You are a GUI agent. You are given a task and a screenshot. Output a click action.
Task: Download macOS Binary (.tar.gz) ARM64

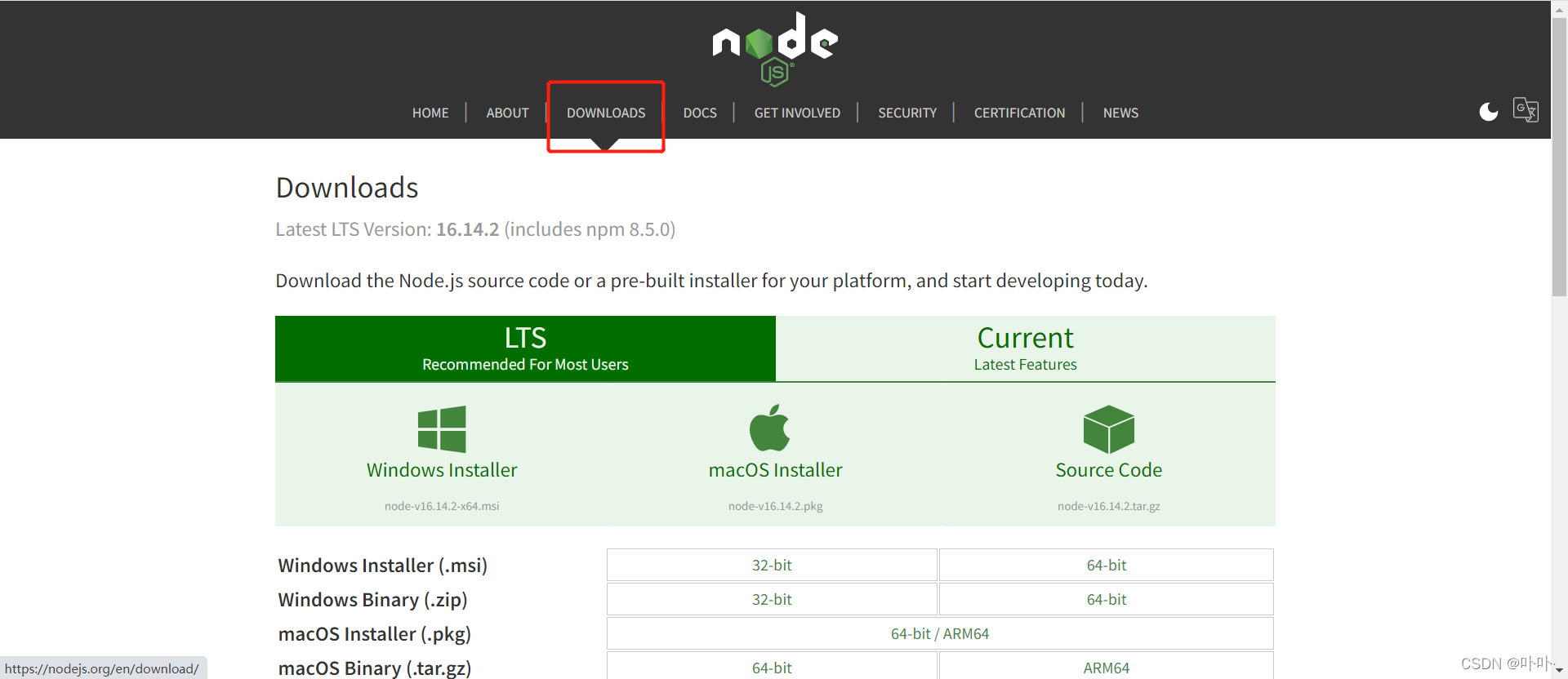click(x=1107, y=667)
